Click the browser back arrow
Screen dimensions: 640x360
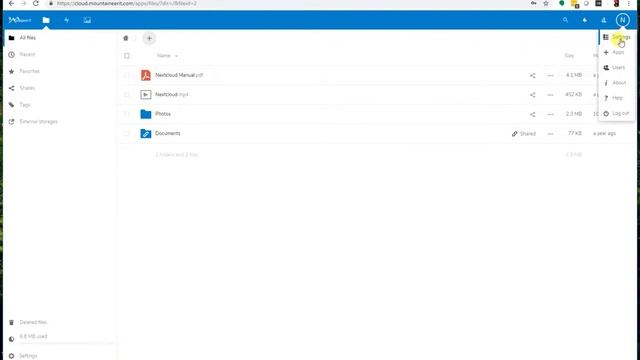coord(11,3)
